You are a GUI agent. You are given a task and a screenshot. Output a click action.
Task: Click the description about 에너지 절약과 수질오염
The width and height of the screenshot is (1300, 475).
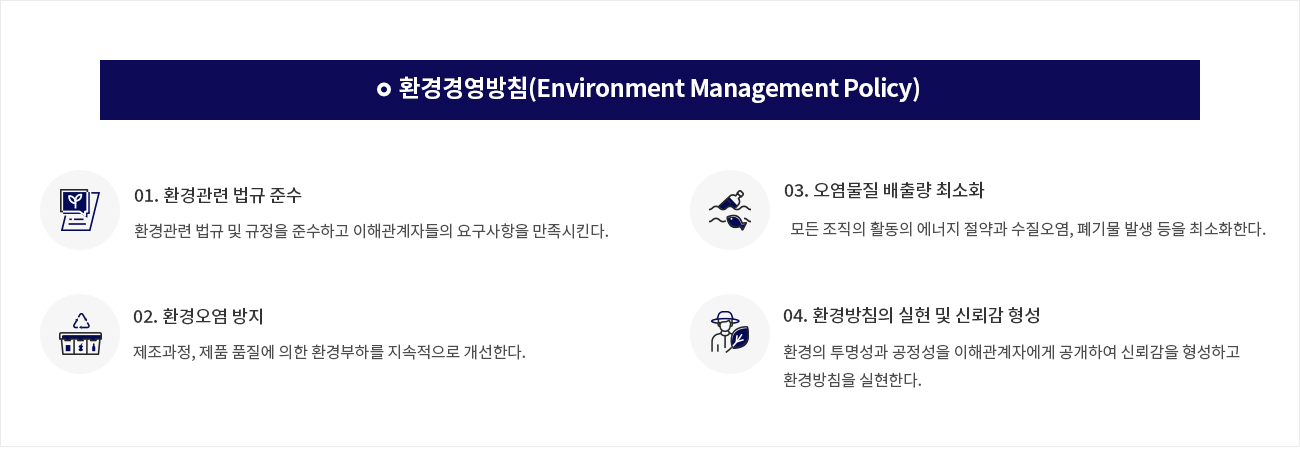1027,229
